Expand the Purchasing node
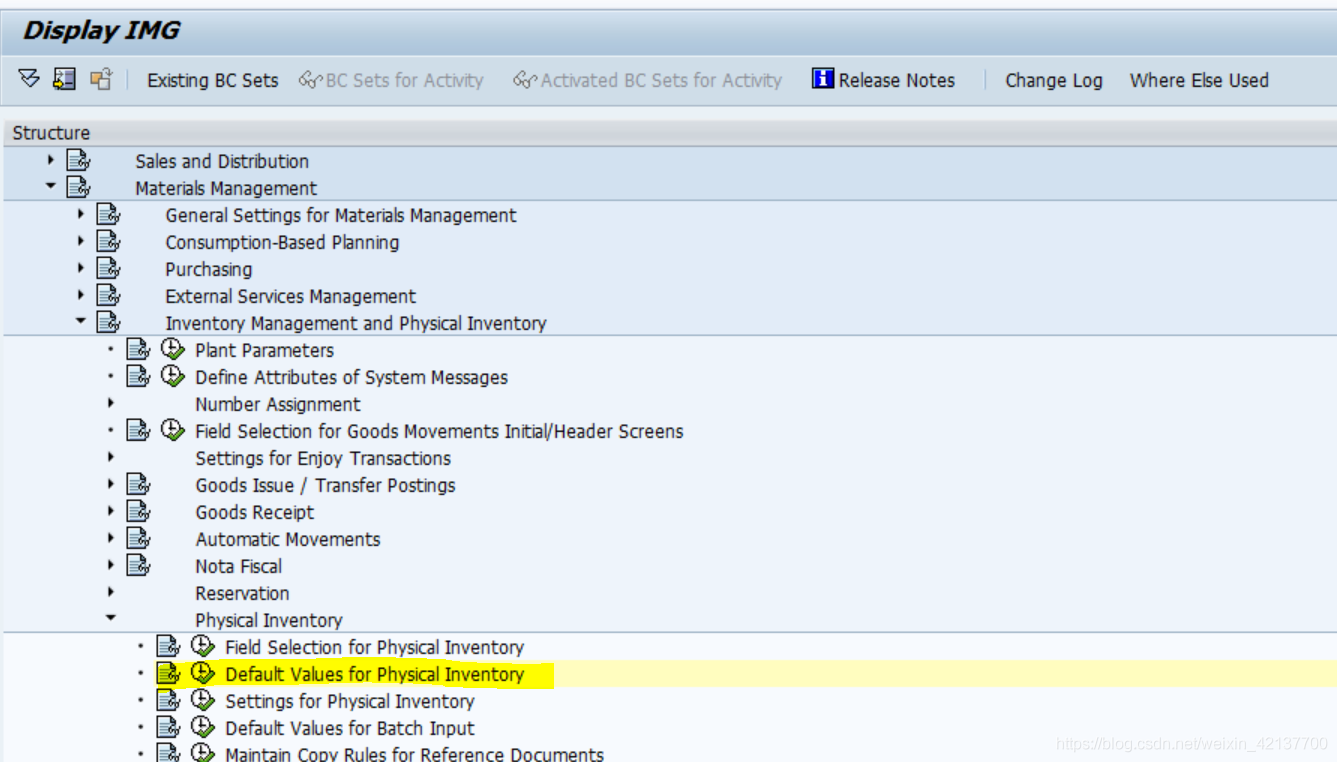 coord(80,268)
